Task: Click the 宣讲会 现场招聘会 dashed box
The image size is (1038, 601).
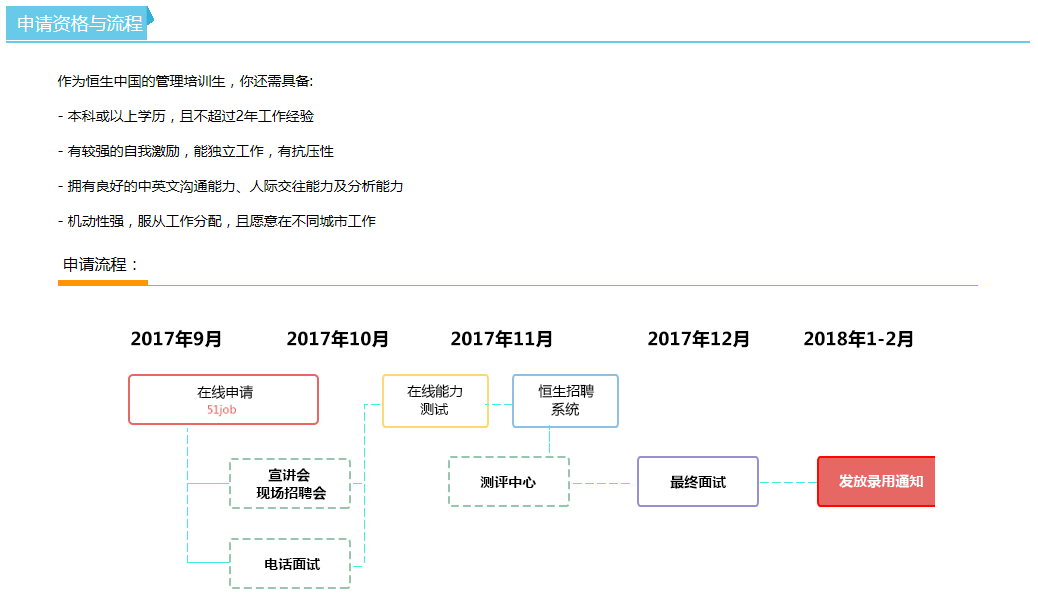Action: pyautogui.click(x=290, y=484)
